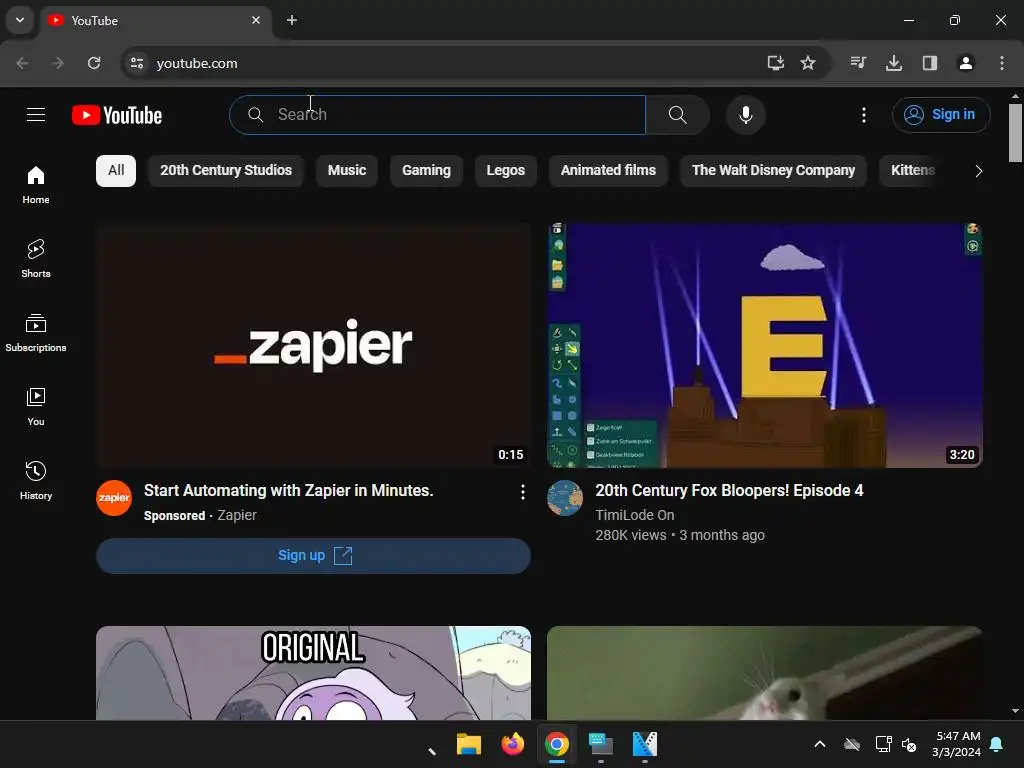Open Firefox from taskbar
This screenshot has width=1024, height=768.
tap(513, 744)
